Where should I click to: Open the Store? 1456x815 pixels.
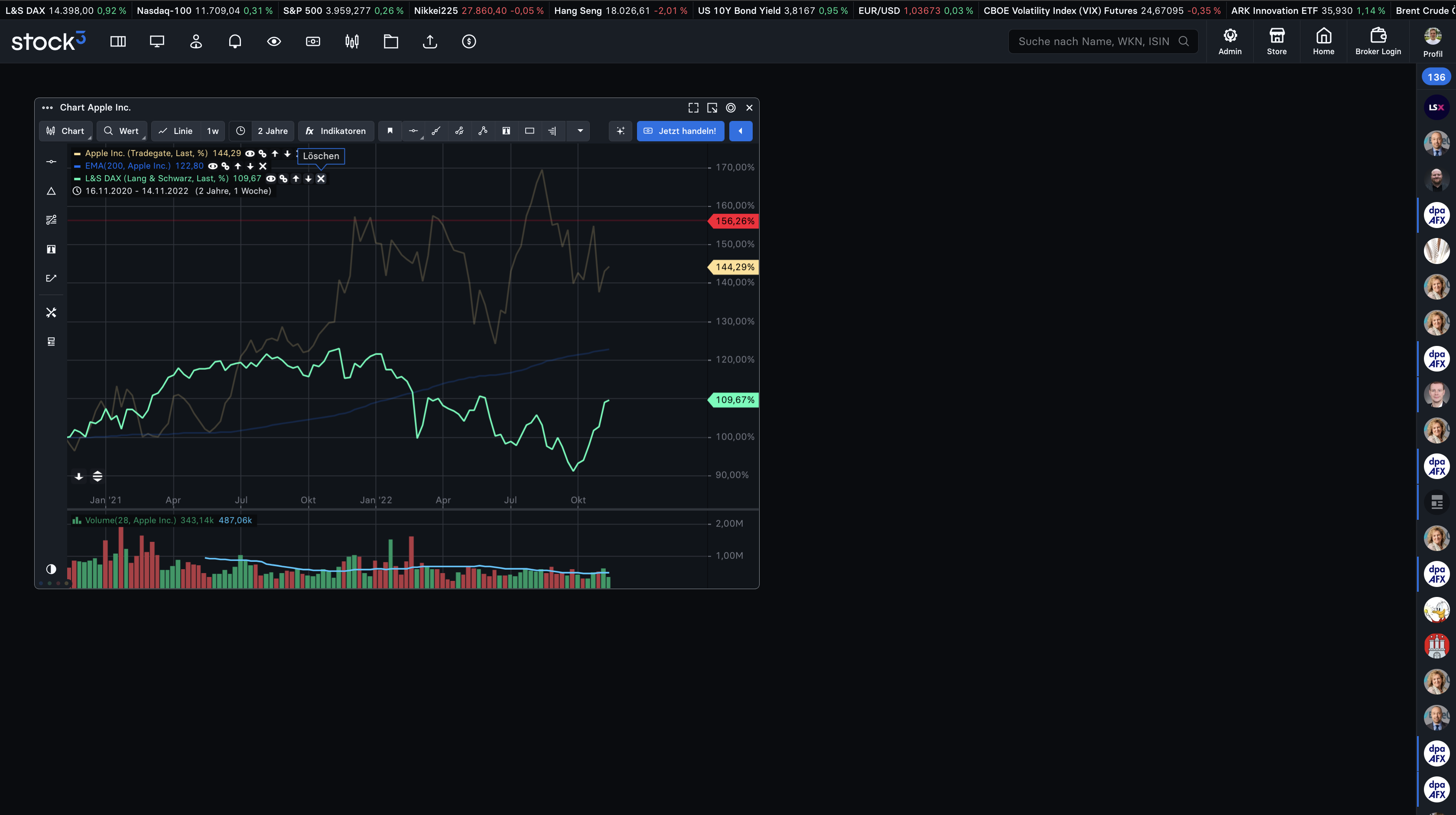tap(1276, 42)
